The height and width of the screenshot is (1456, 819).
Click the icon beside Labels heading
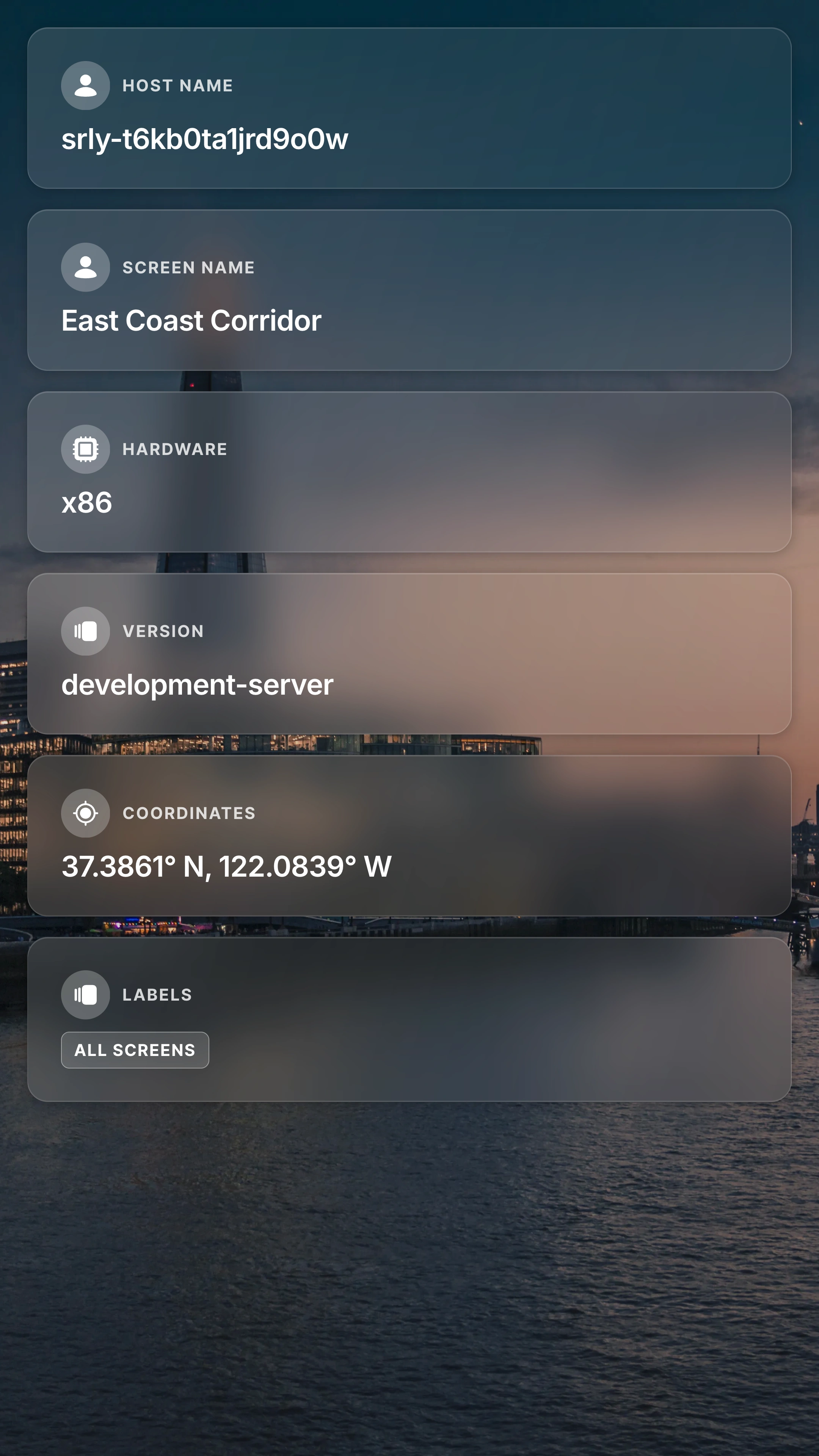(x=85, y=995)
